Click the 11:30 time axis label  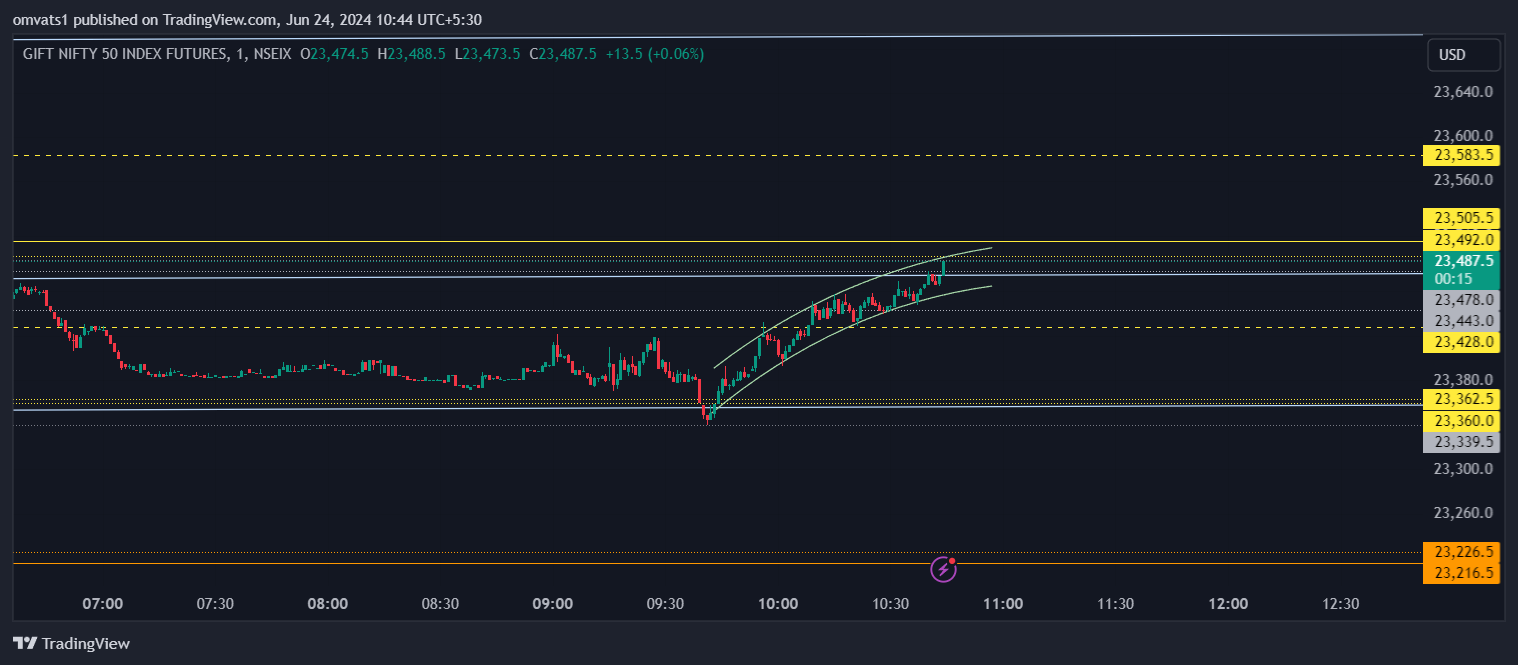point(1115,604)
